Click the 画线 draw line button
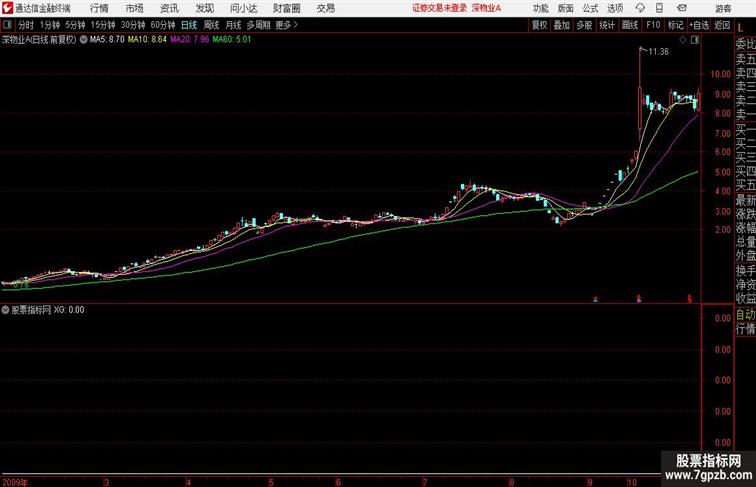This screenshot has width=756, height=487. [x=630, y=25]
